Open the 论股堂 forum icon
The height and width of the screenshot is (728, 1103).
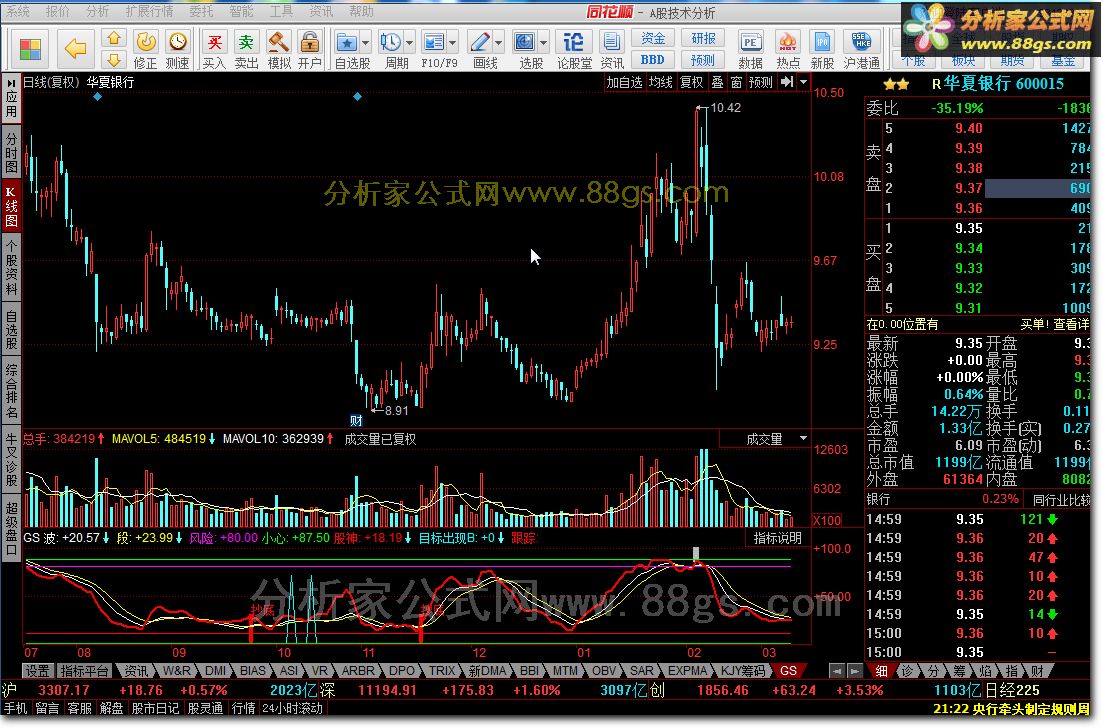pyautogui.click(x=574, y=49)
